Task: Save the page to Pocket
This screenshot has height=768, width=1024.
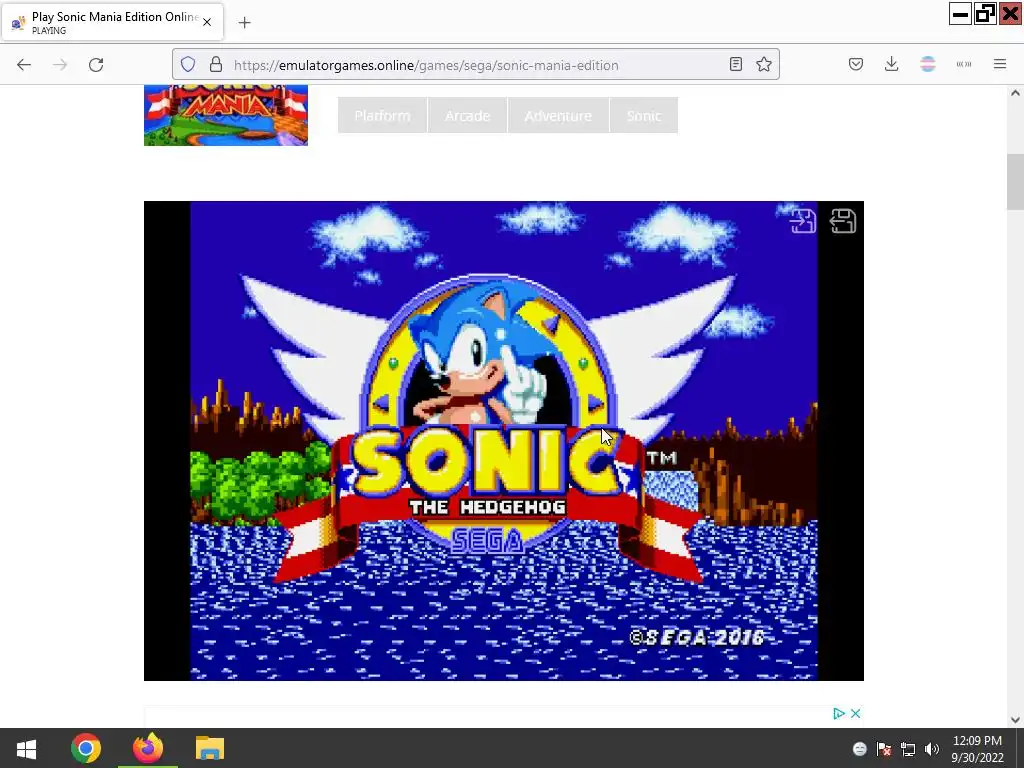Action: pos(856,64)
